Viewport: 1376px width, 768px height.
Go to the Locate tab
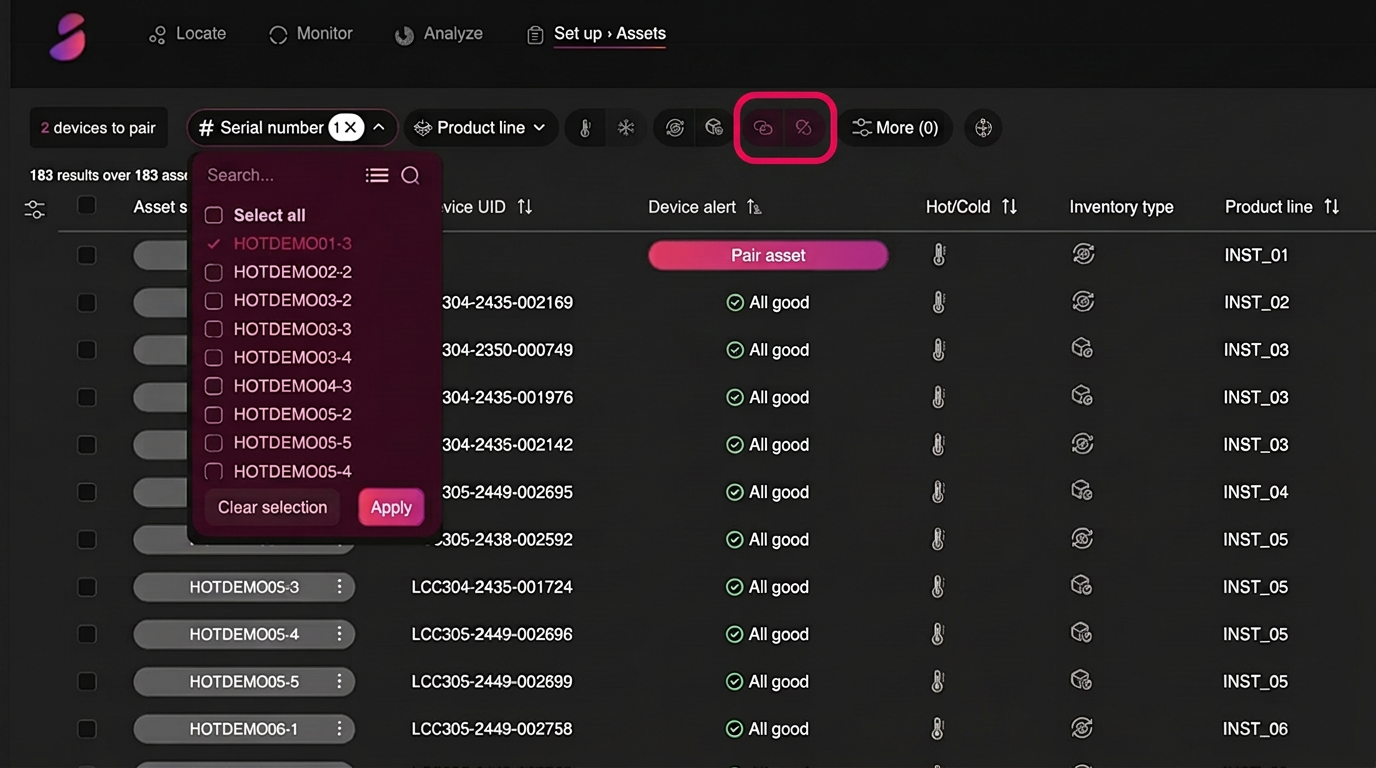point(187,34)
